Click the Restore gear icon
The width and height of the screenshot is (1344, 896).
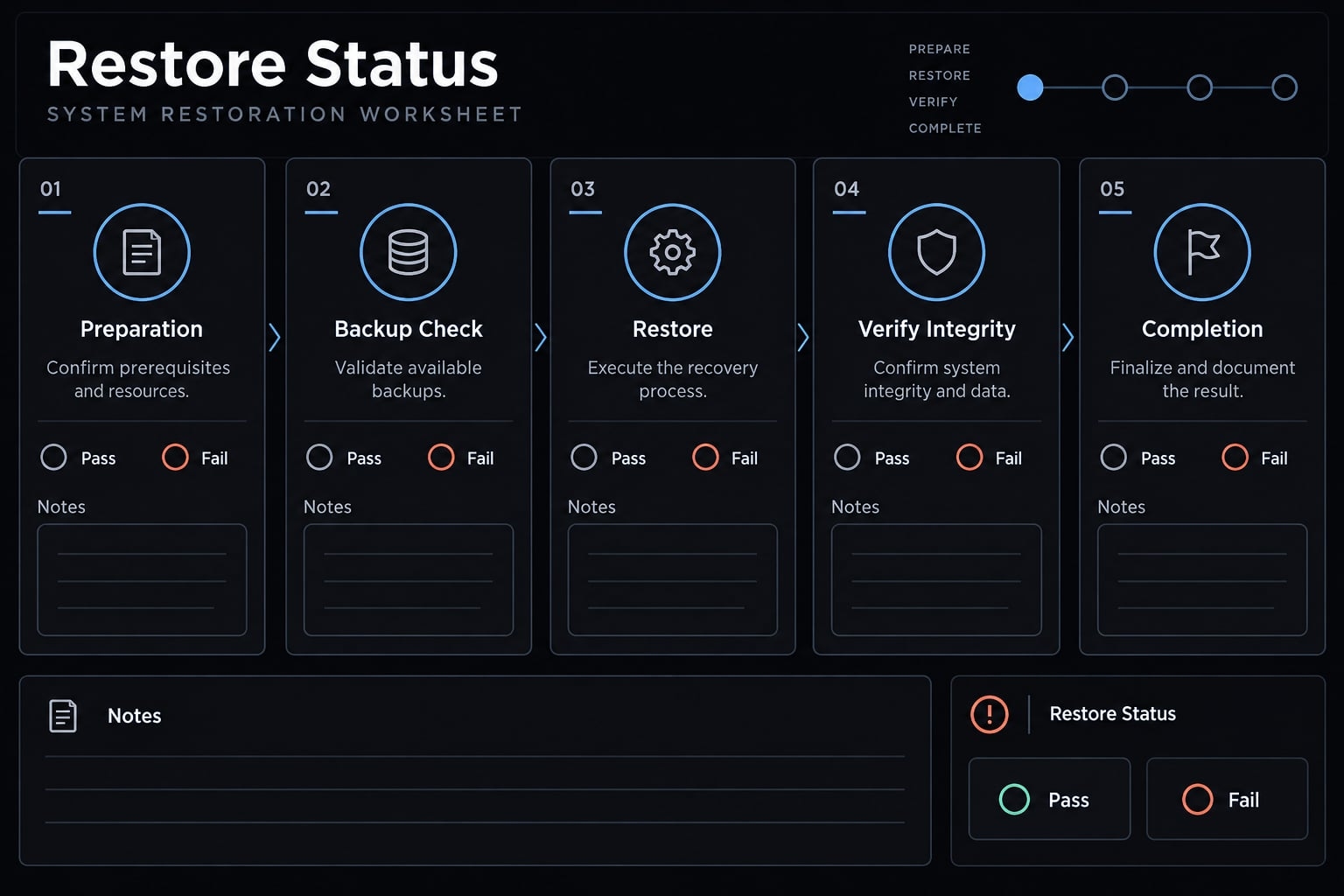pos(672,252)
